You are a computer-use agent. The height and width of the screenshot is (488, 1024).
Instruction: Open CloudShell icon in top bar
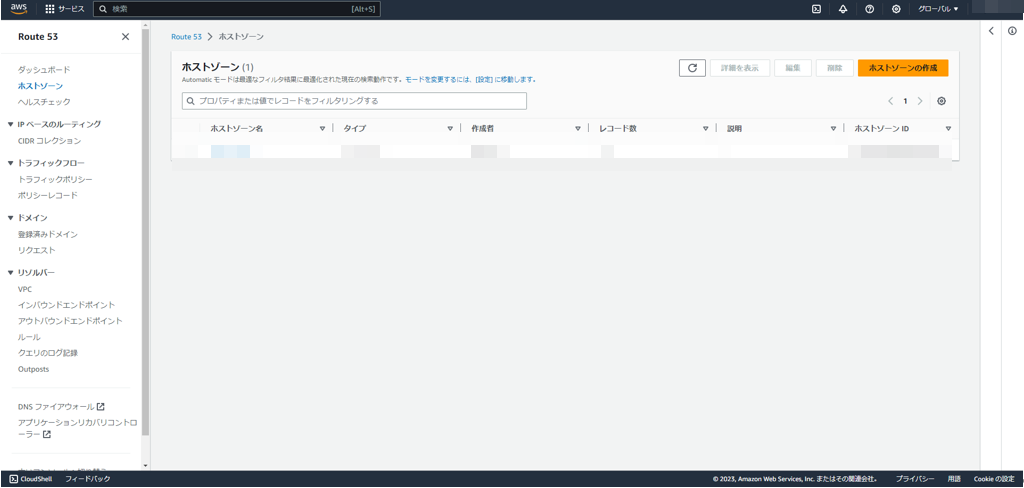point(816,9)
